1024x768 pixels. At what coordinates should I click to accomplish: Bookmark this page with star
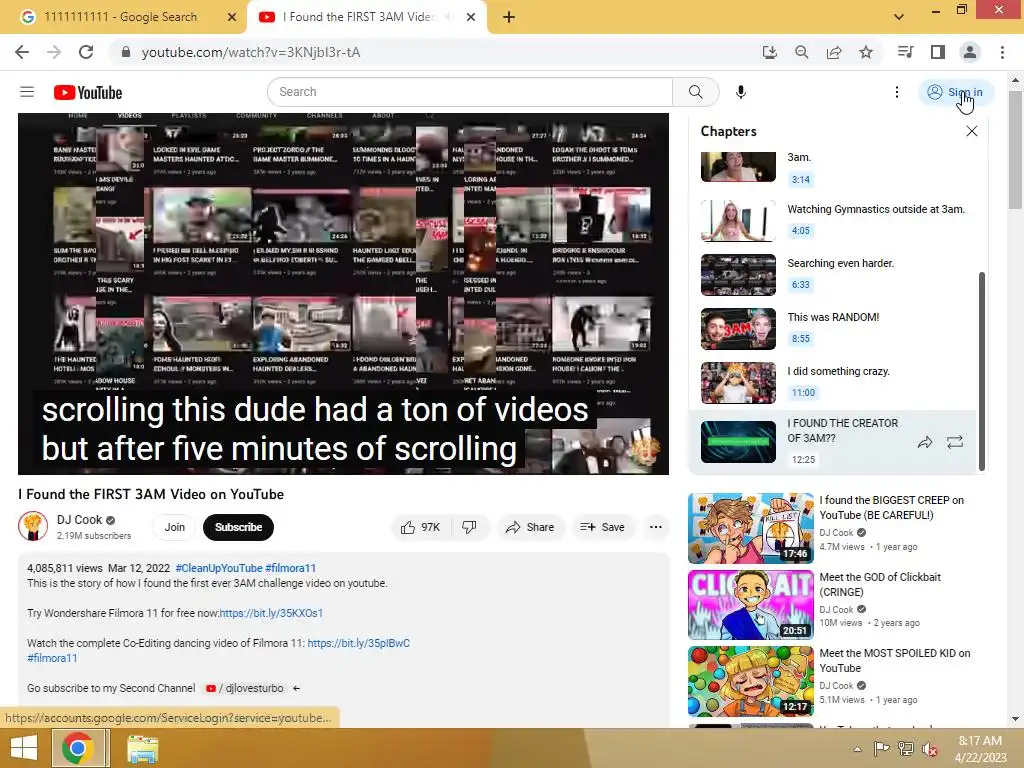pyautogui.click(x=866, y=52)
